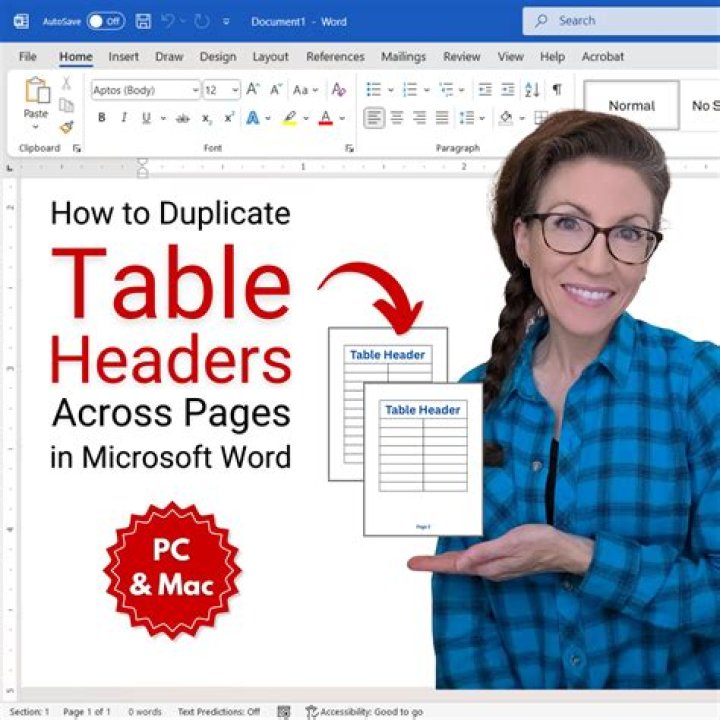Select Align Left

tap(374, 118)
